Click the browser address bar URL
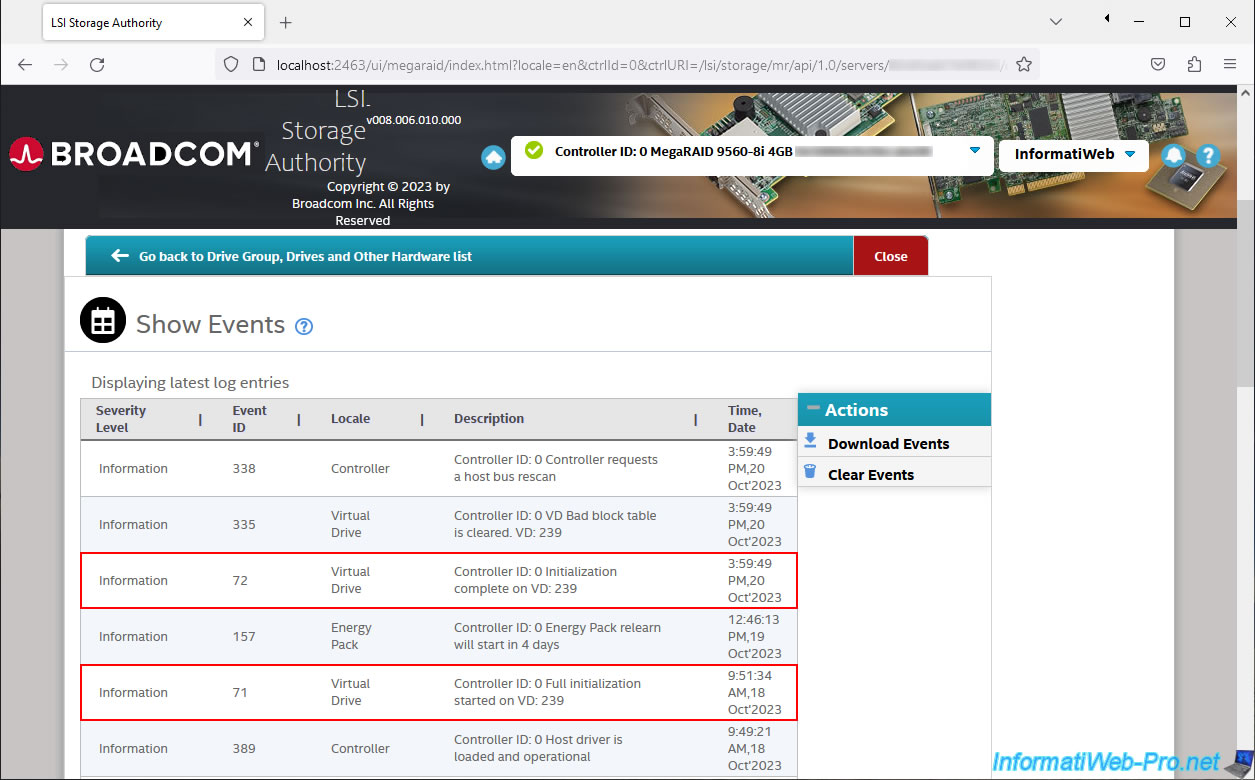 [640, 64]
